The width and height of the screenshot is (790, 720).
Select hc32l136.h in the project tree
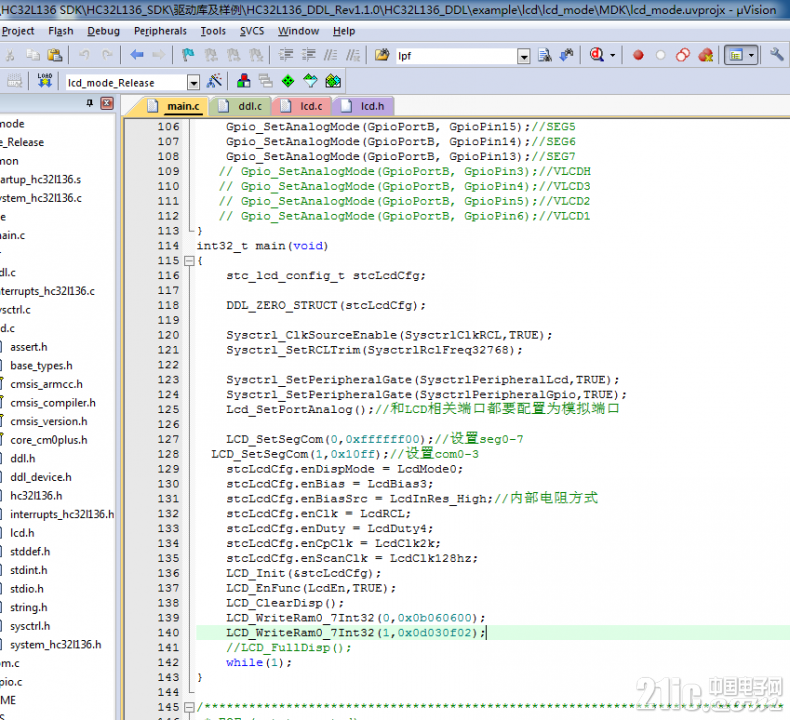(36, 496)
